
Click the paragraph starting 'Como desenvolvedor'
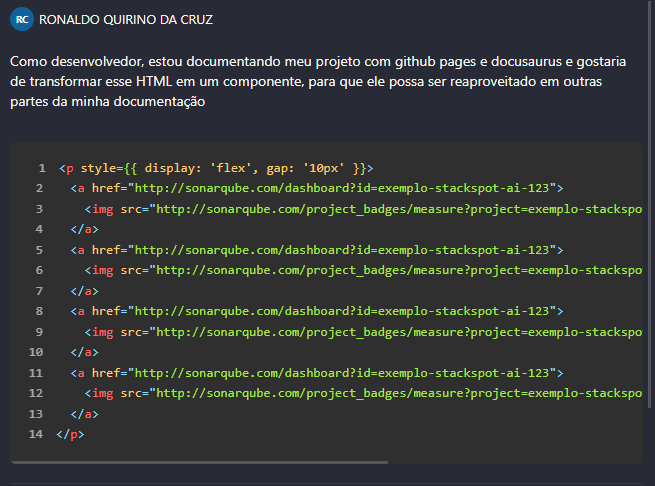[318, 81]
